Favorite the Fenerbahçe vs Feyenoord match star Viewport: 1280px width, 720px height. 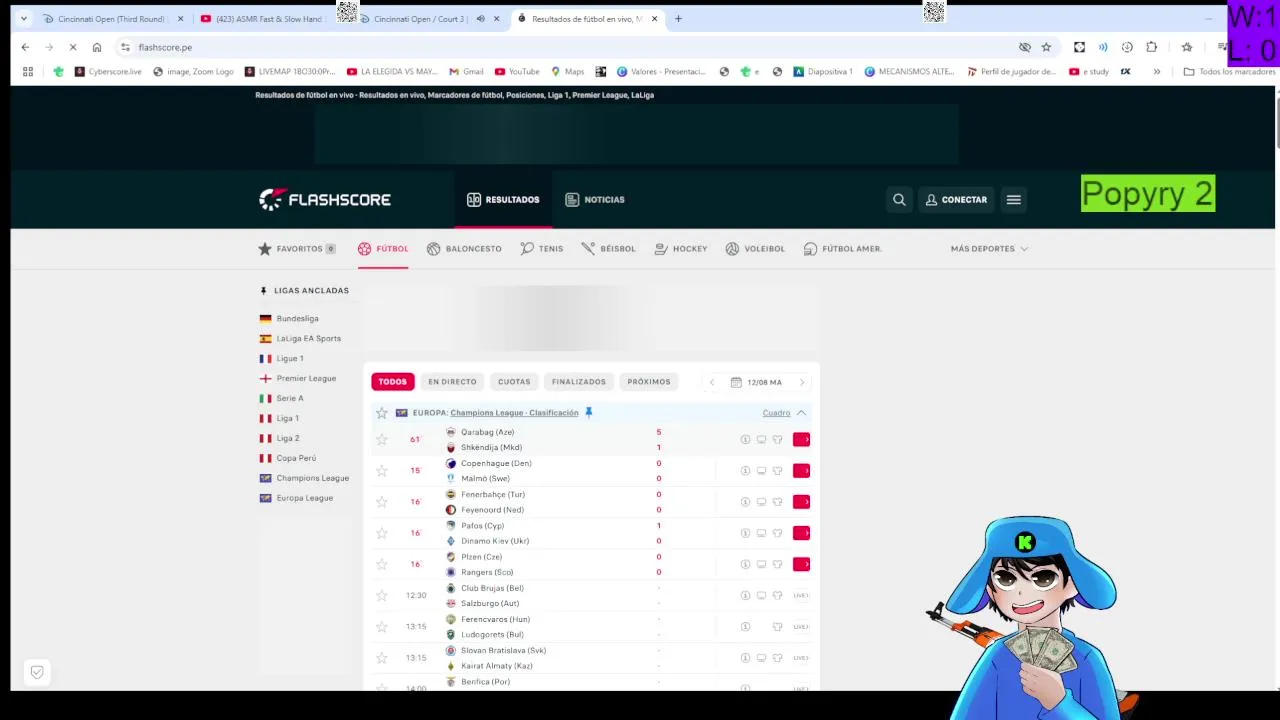pyautogui.click(x=381, y=502)
